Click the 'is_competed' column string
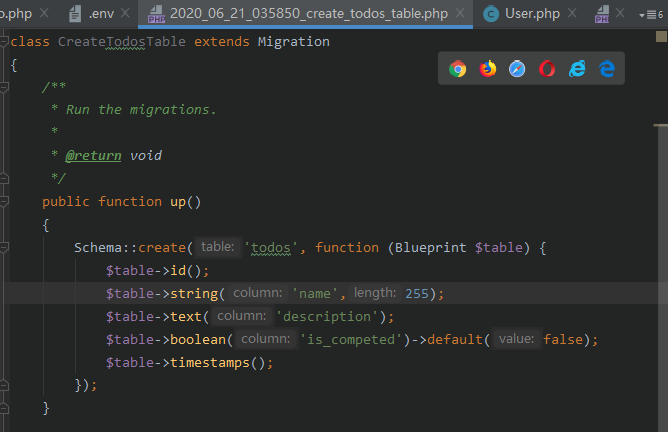 coord(351,339)
